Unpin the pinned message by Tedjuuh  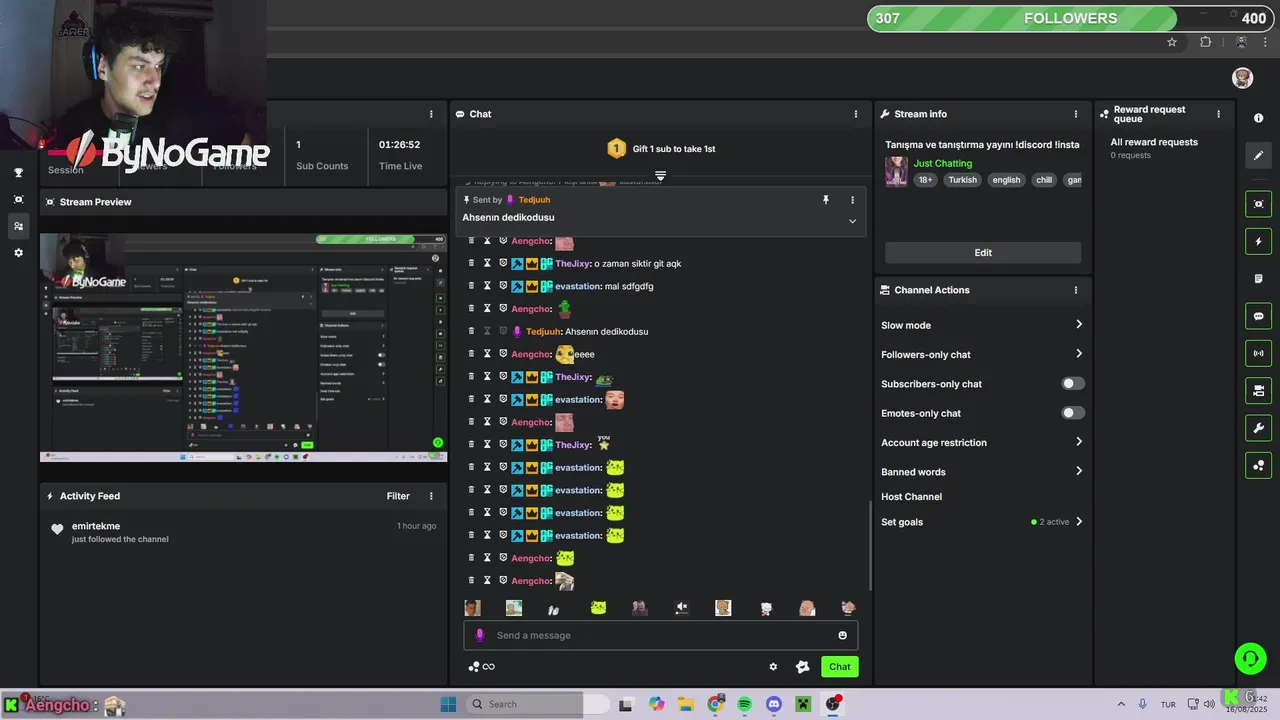[x=826, y=200]
